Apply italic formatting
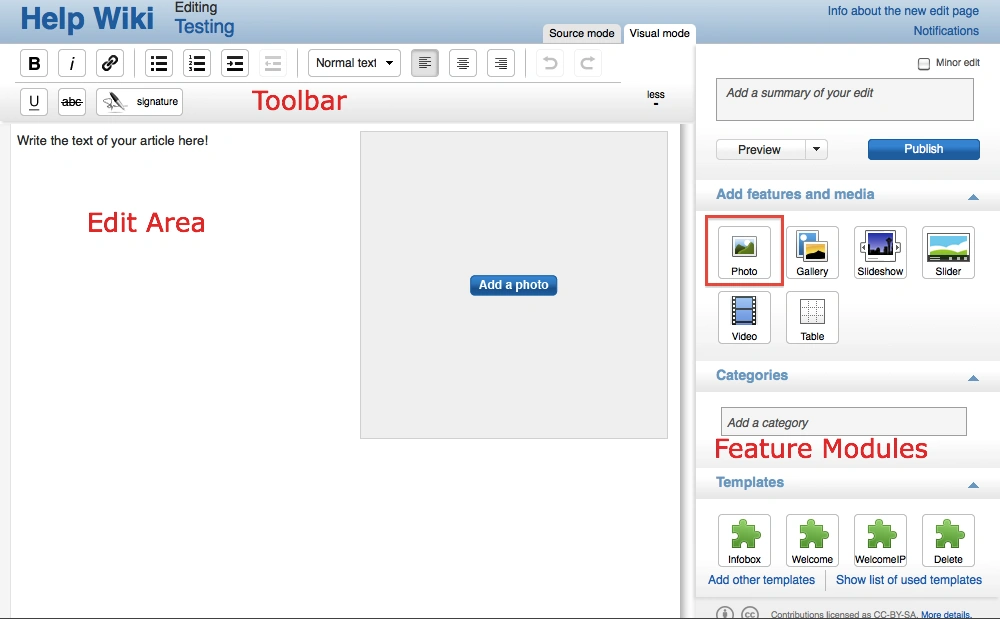The height and width of the screenshot is (619, 1000). pyautogui.click(x=72, y=63)
